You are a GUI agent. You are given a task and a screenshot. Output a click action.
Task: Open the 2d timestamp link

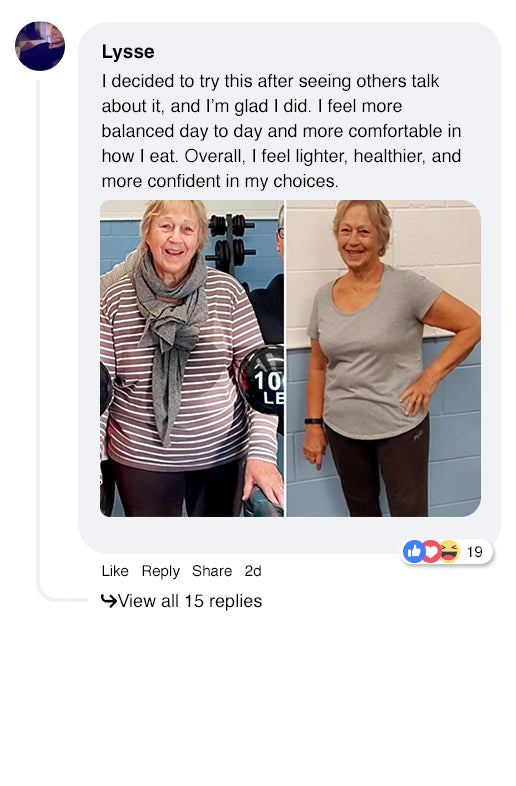click(253, 571)
